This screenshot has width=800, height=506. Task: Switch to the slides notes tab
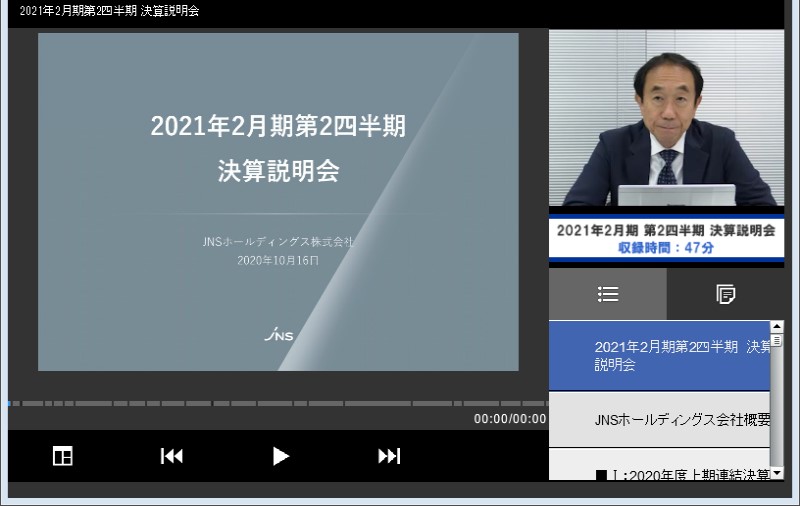(725, 294)
